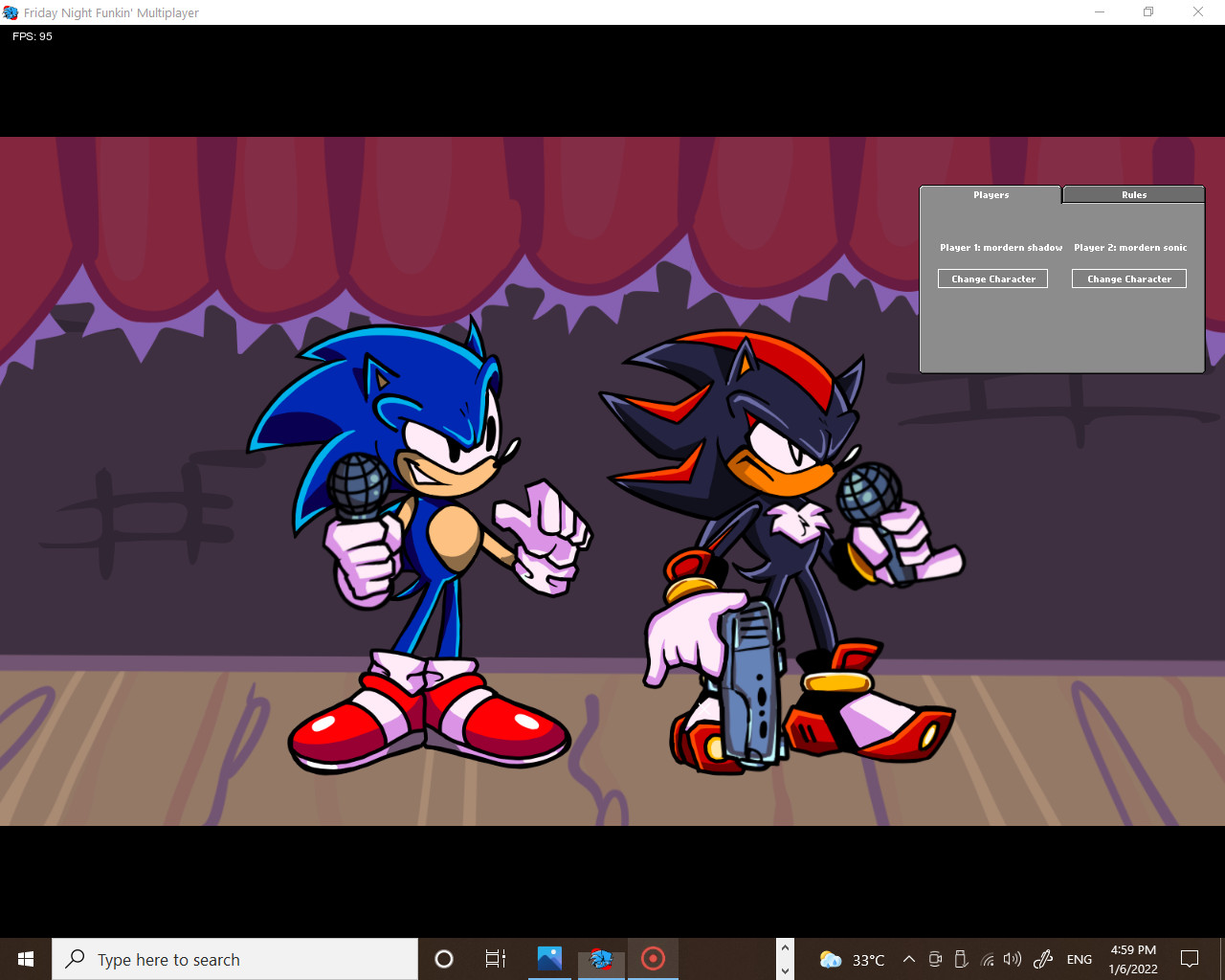Open Task View
Screen dimensions: 1225x980
click(x=495, y=959)
